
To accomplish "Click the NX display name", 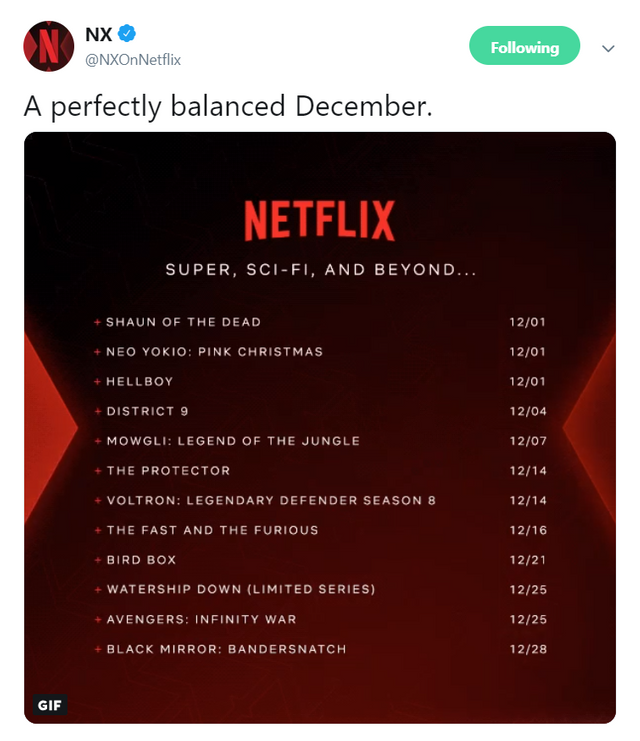I will point(99,33).
